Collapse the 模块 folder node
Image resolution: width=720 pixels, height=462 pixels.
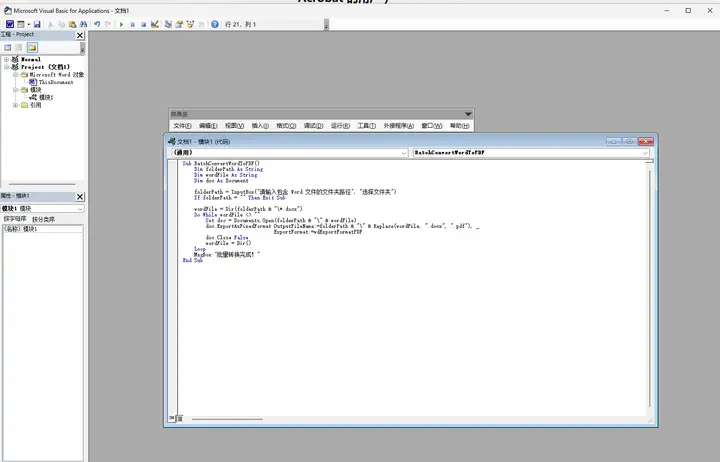(x=16, y=90)
